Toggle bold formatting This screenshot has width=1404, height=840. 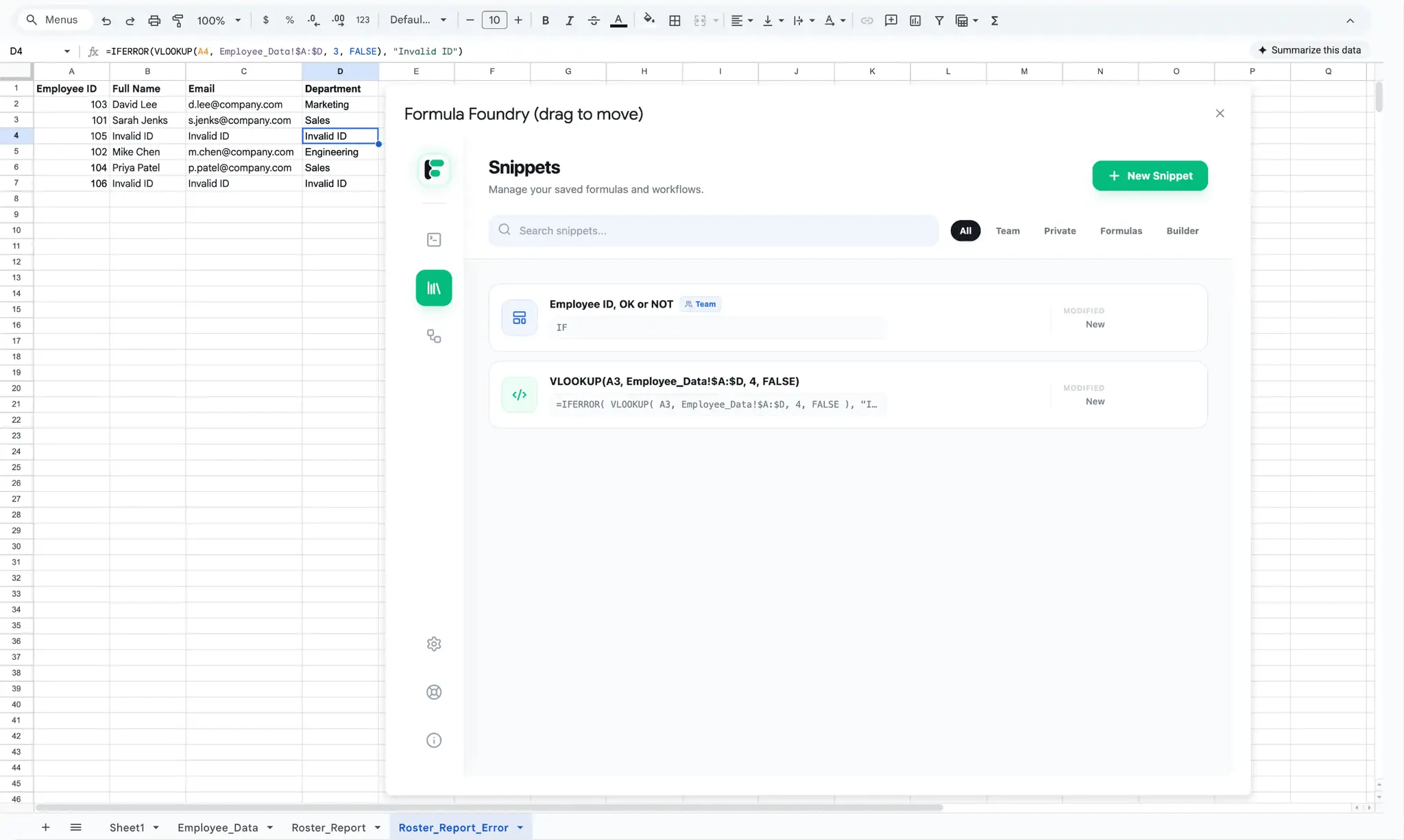[545, 21]
